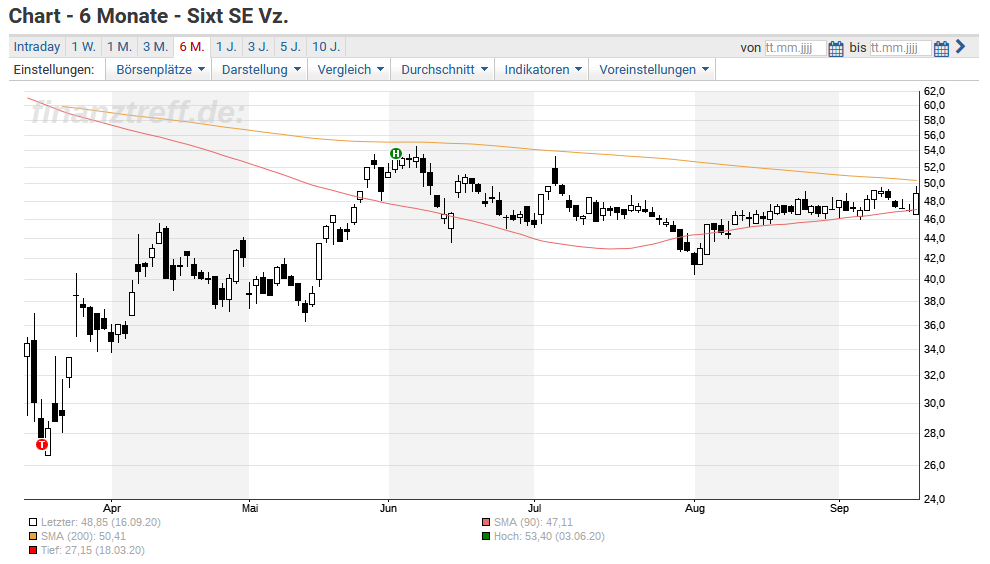This screenshot has width=990, height=564.
Task: Open the Indikatoren dropdown menu
Action: coord(542,69)
